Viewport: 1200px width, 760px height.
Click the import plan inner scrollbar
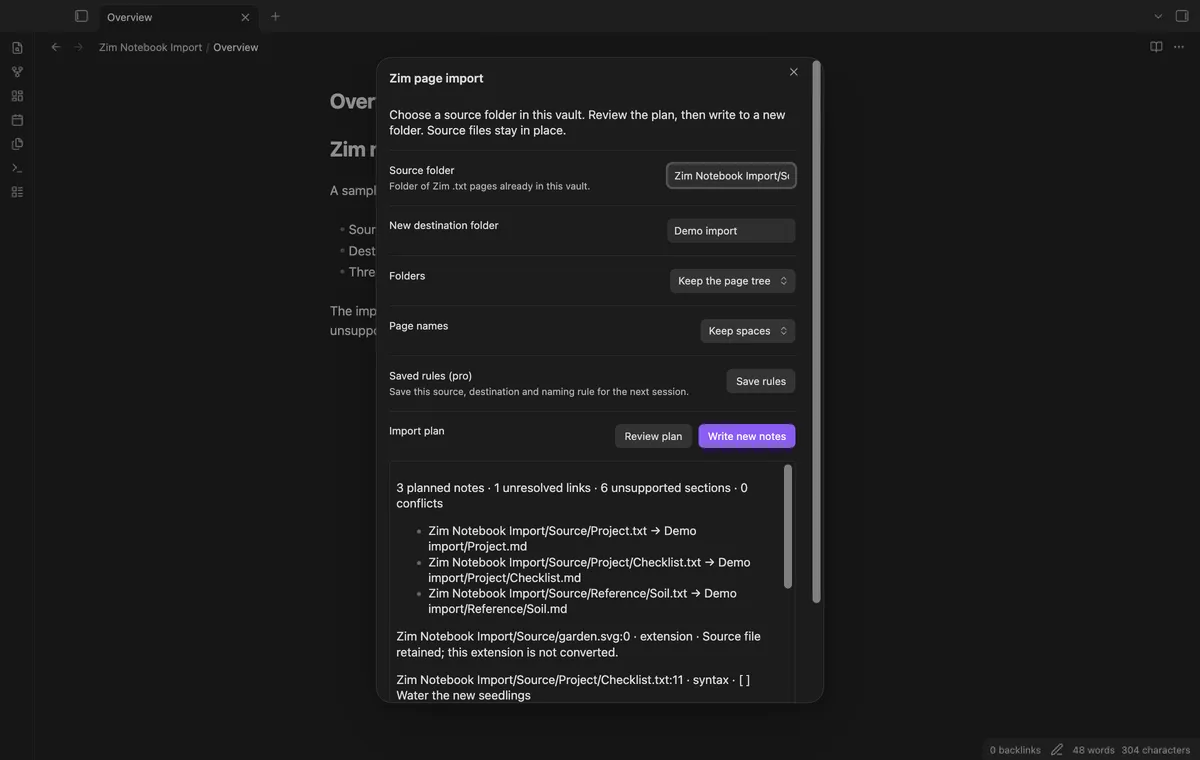[x=788, y=526]
